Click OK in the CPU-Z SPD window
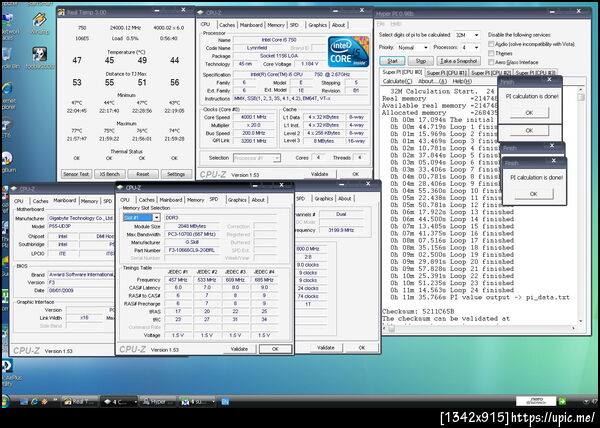 275,349
